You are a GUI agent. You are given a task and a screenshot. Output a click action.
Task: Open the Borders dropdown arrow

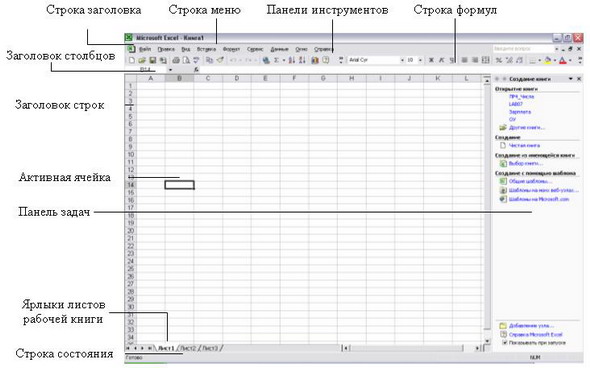(x=539, y=60)
